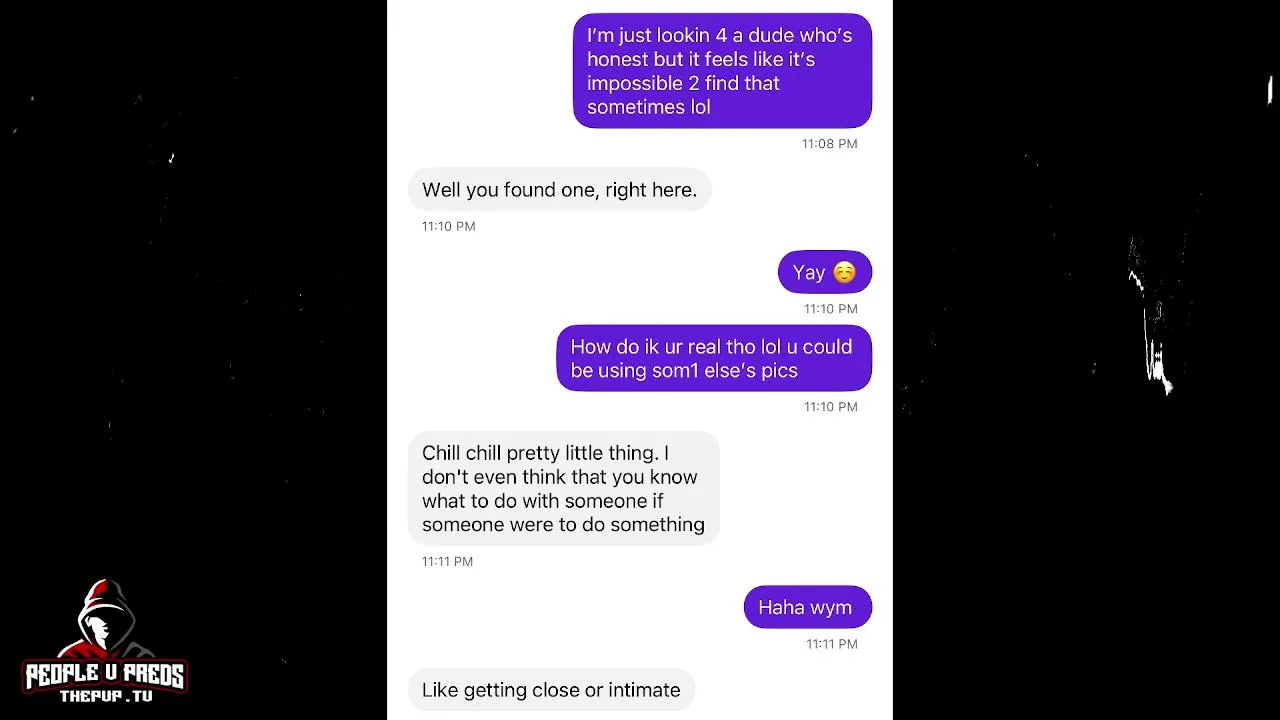Viewport: 1280px width, 720px height.
Task: Click the 'Chill chill pretty little thing' message
Action: 564,488
